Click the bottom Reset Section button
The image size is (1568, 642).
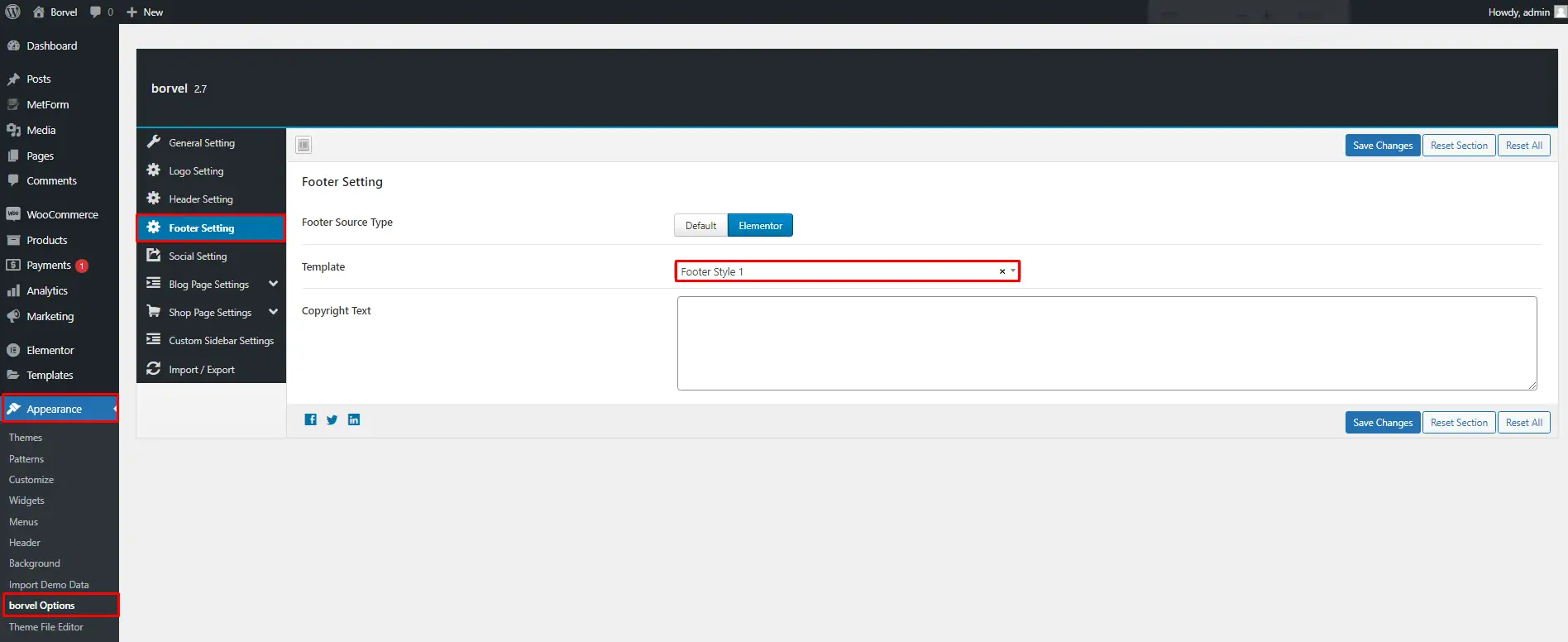(x=1458, y=423)
